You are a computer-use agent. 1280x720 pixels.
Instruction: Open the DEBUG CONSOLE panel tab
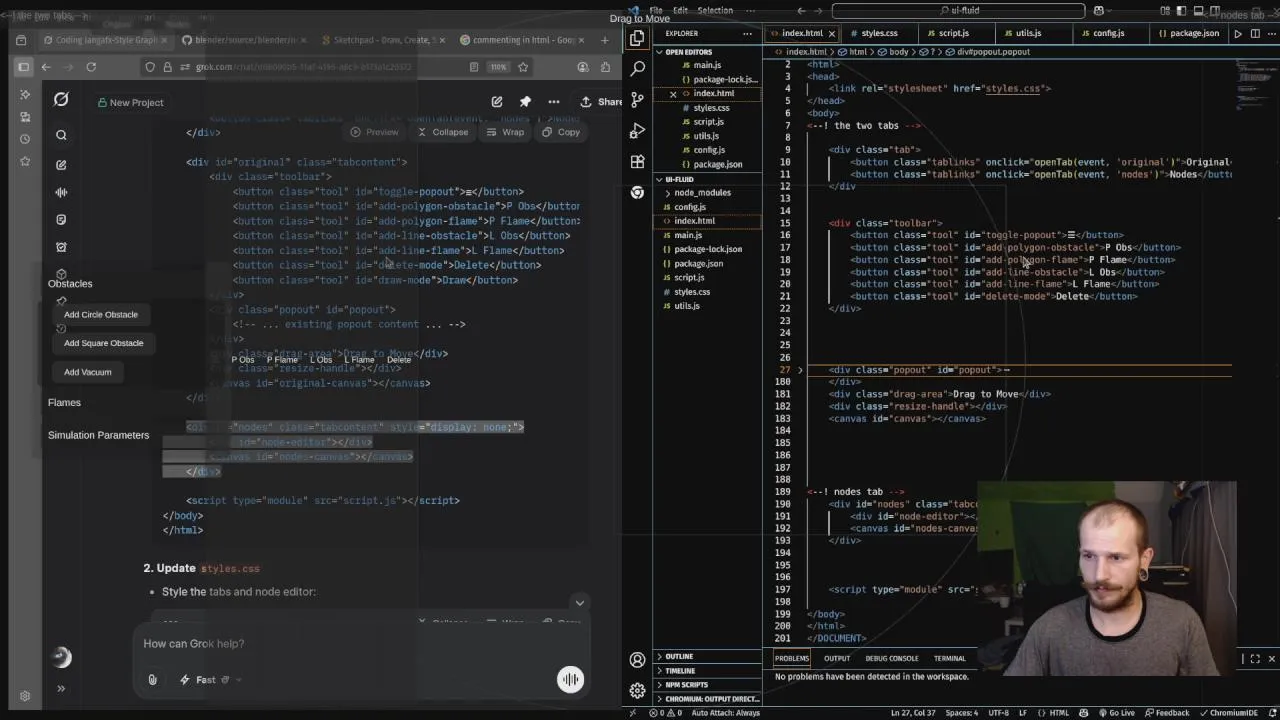coord(891,658)
